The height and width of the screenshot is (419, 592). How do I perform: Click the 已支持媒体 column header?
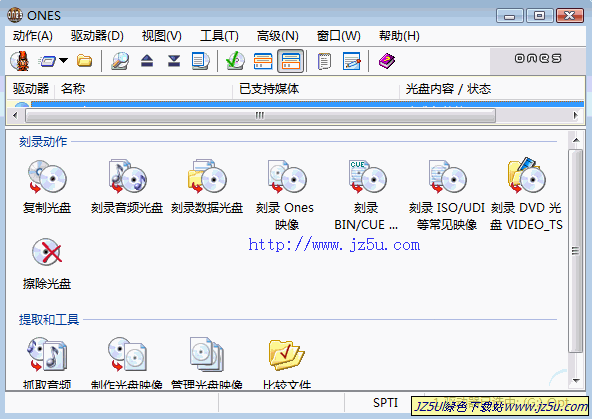pyautogui.click(x=316, y=89)
